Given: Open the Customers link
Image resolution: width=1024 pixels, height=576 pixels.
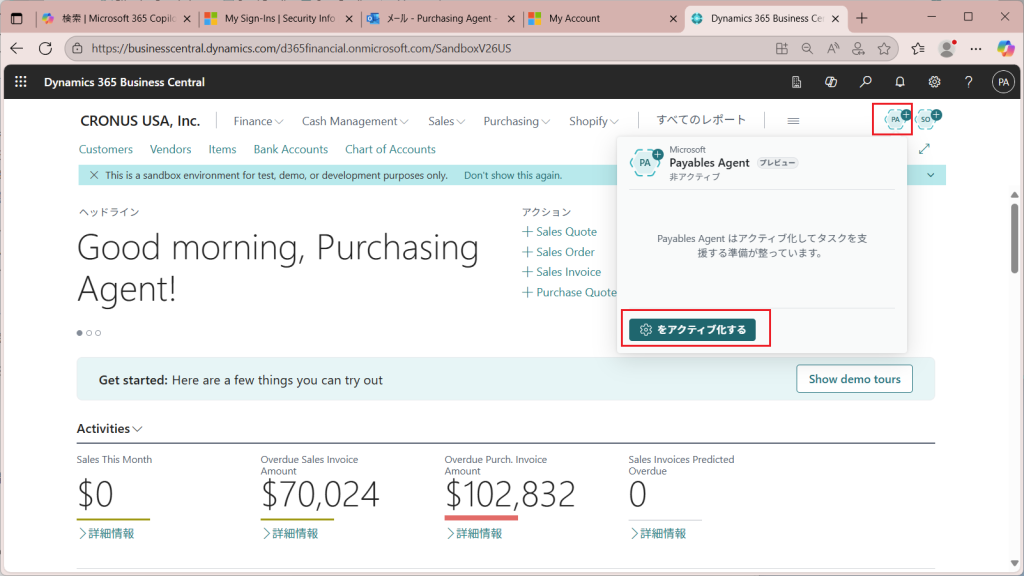Looking at the screenshot, I should tap(106, 149).
